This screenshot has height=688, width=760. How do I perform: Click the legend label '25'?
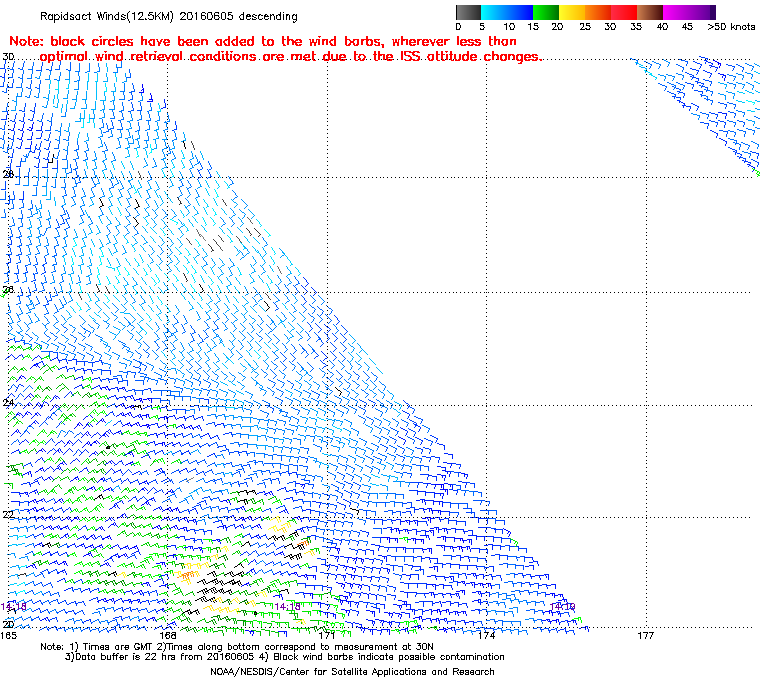585,27
